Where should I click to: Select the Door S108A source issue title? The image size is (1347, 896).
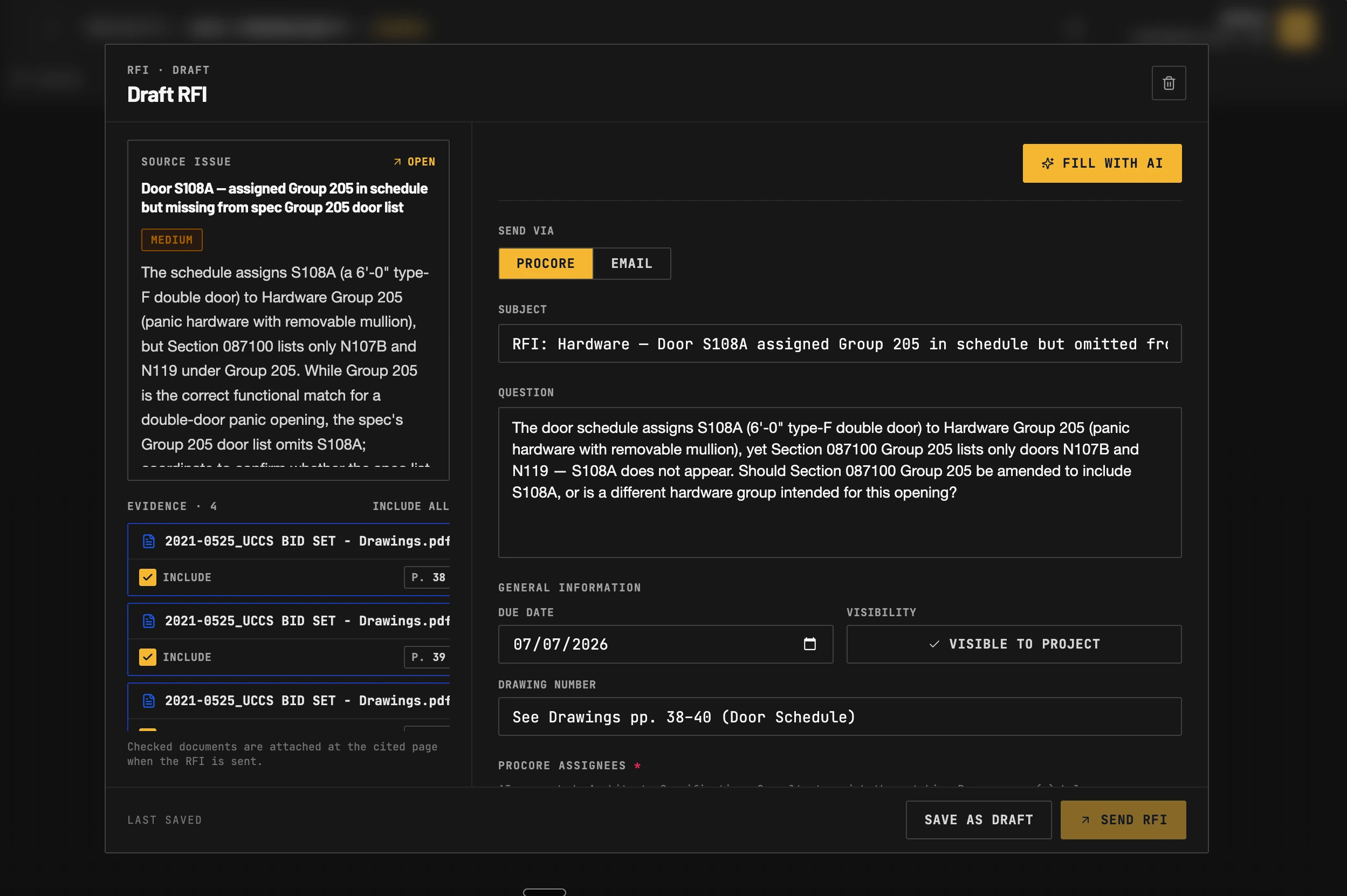(x=284, y=198)
